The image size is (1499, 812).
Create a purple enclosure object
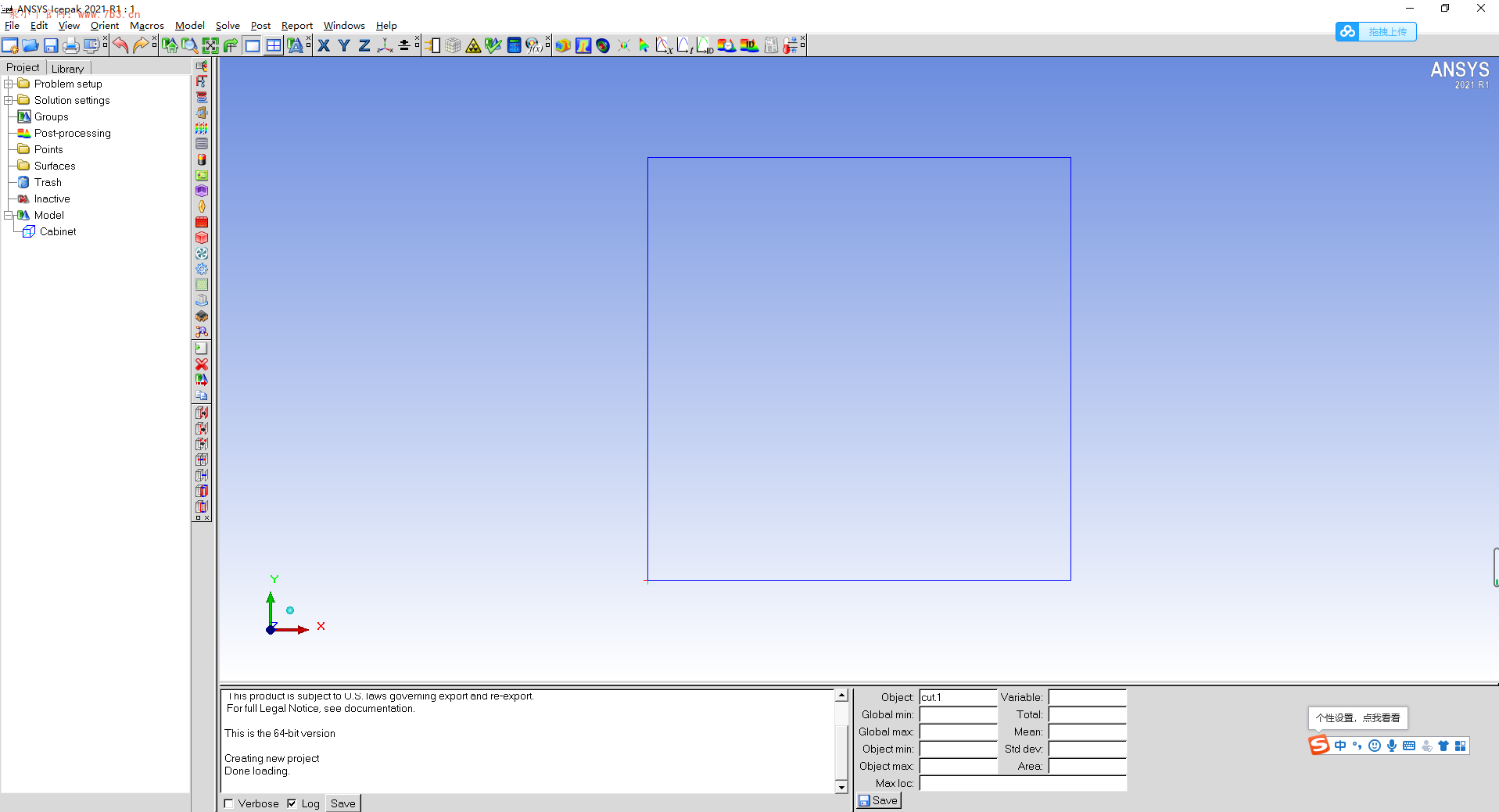point(202,191)
